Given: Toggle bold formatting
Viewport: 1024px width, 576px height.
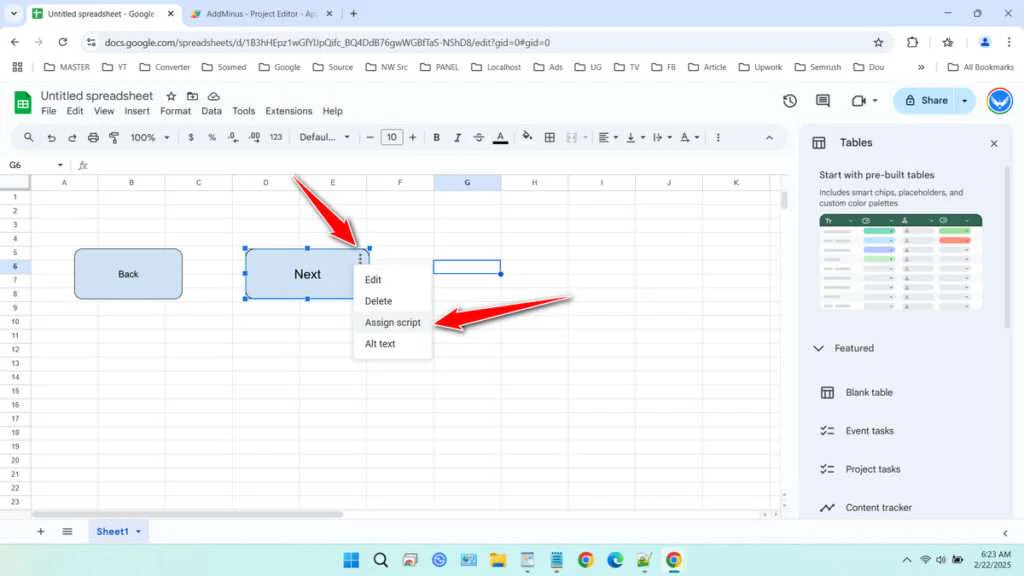Looking at the screenshot, I should (x=435, y=137).
